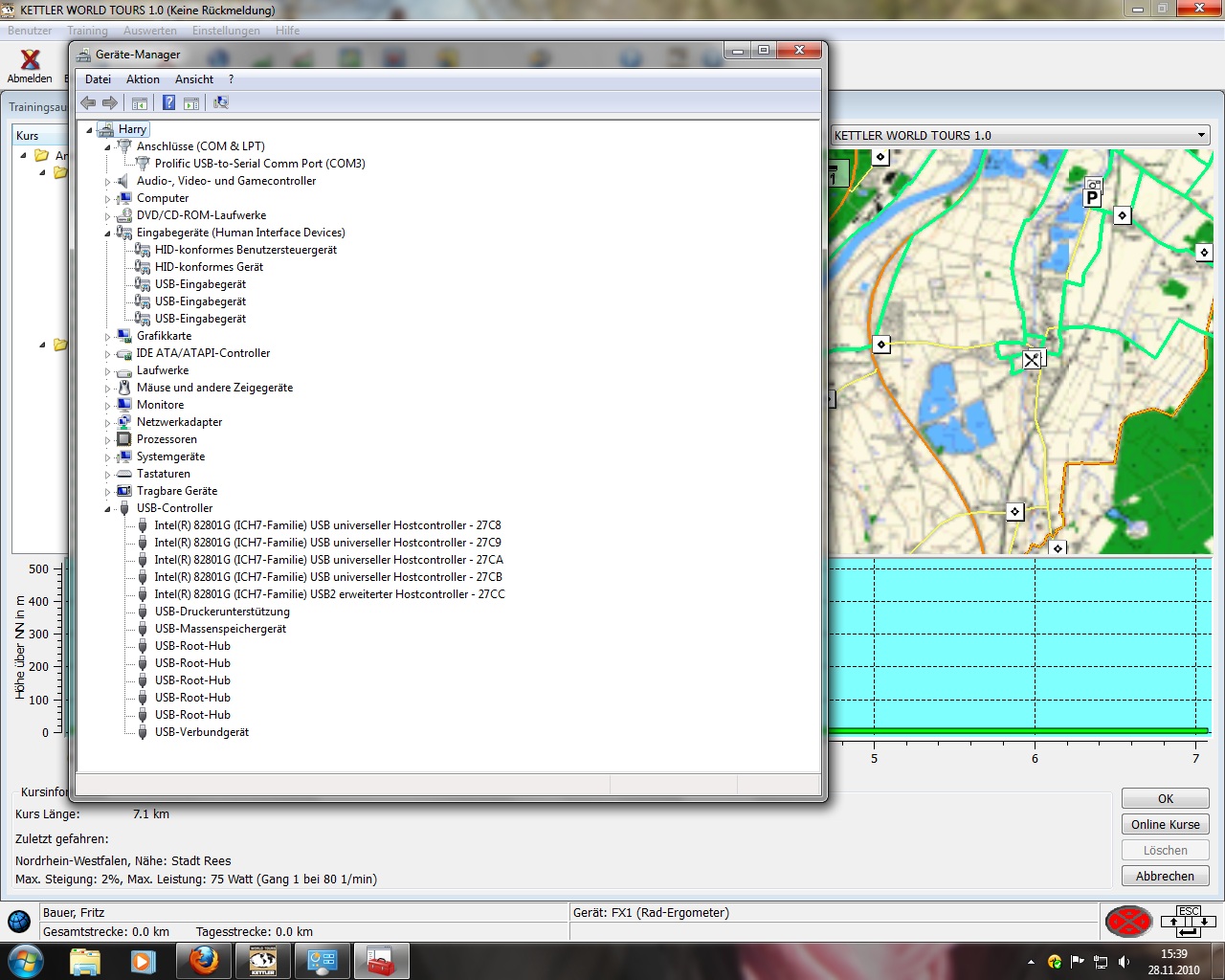Image resolution: width=1225 pixels, height=980 pixels.
Task: Expand the Tragbare Geräte node
Action: (x=107, y=492)
